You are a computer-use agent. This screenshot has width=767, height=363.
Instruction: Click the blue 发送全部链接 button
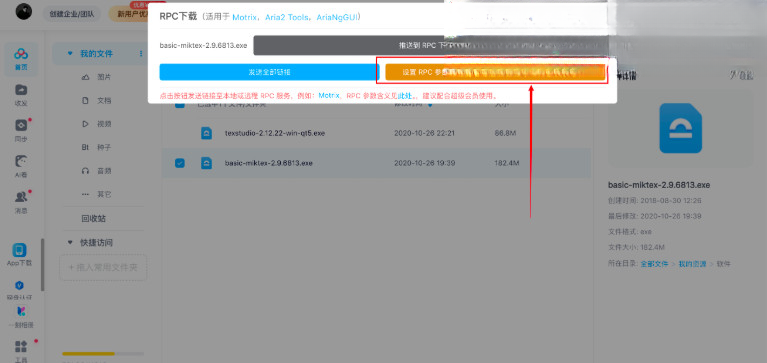coord(270,72)
